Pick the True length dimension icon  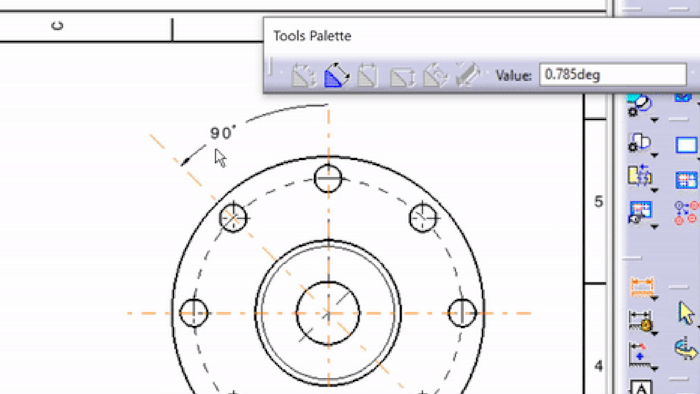pyautogui.click(x=467, y=75)
